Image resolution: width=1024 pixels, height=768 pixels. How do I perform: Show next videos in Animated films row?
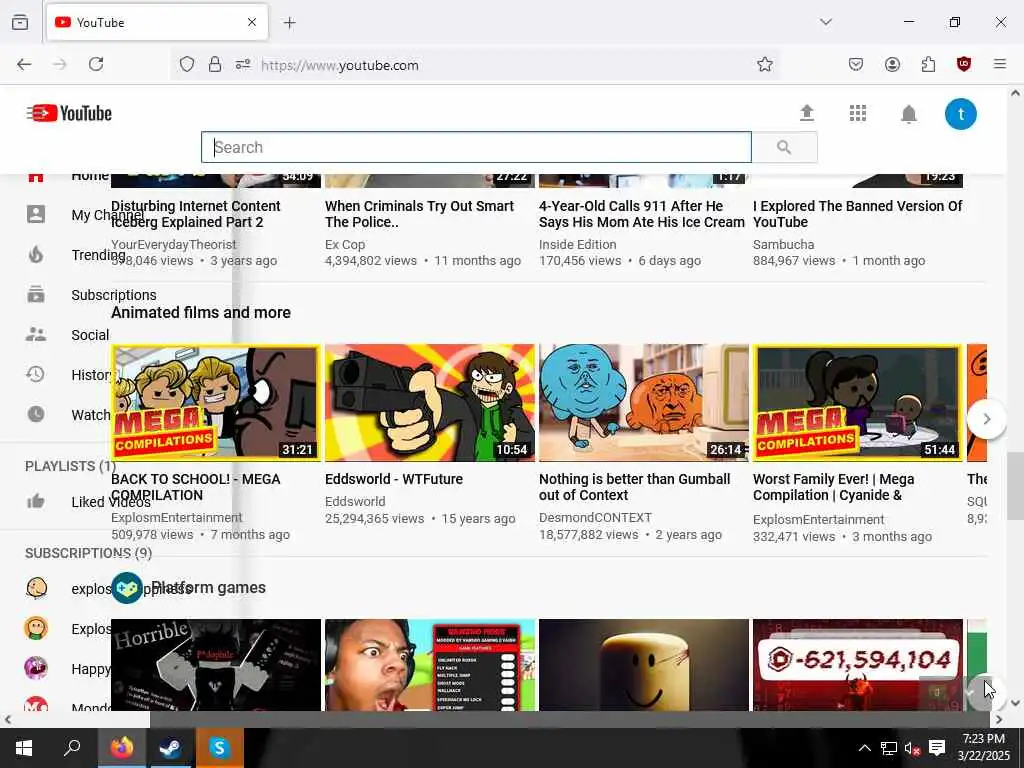[x=986, y=419]
